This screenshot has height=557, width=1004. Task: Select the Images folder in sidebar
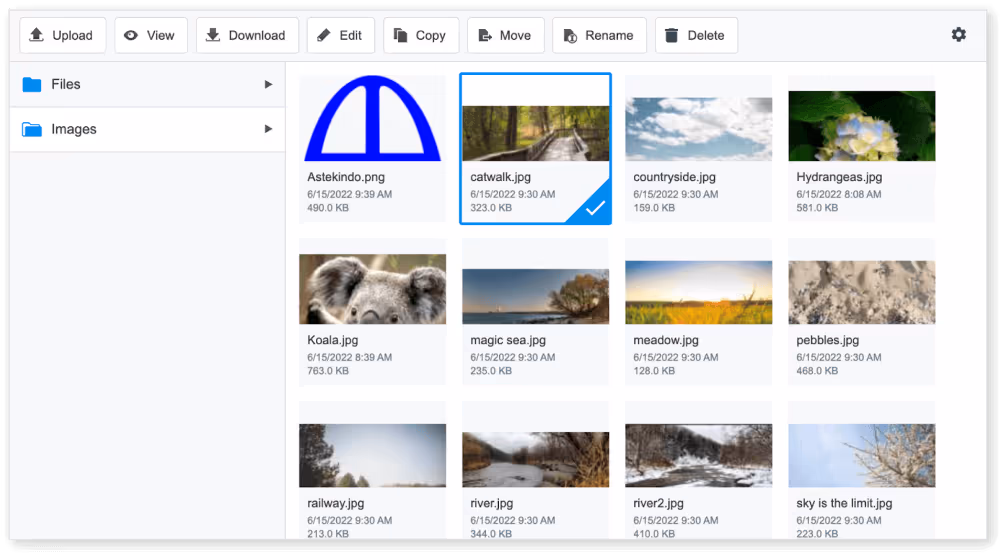(74, 129)
